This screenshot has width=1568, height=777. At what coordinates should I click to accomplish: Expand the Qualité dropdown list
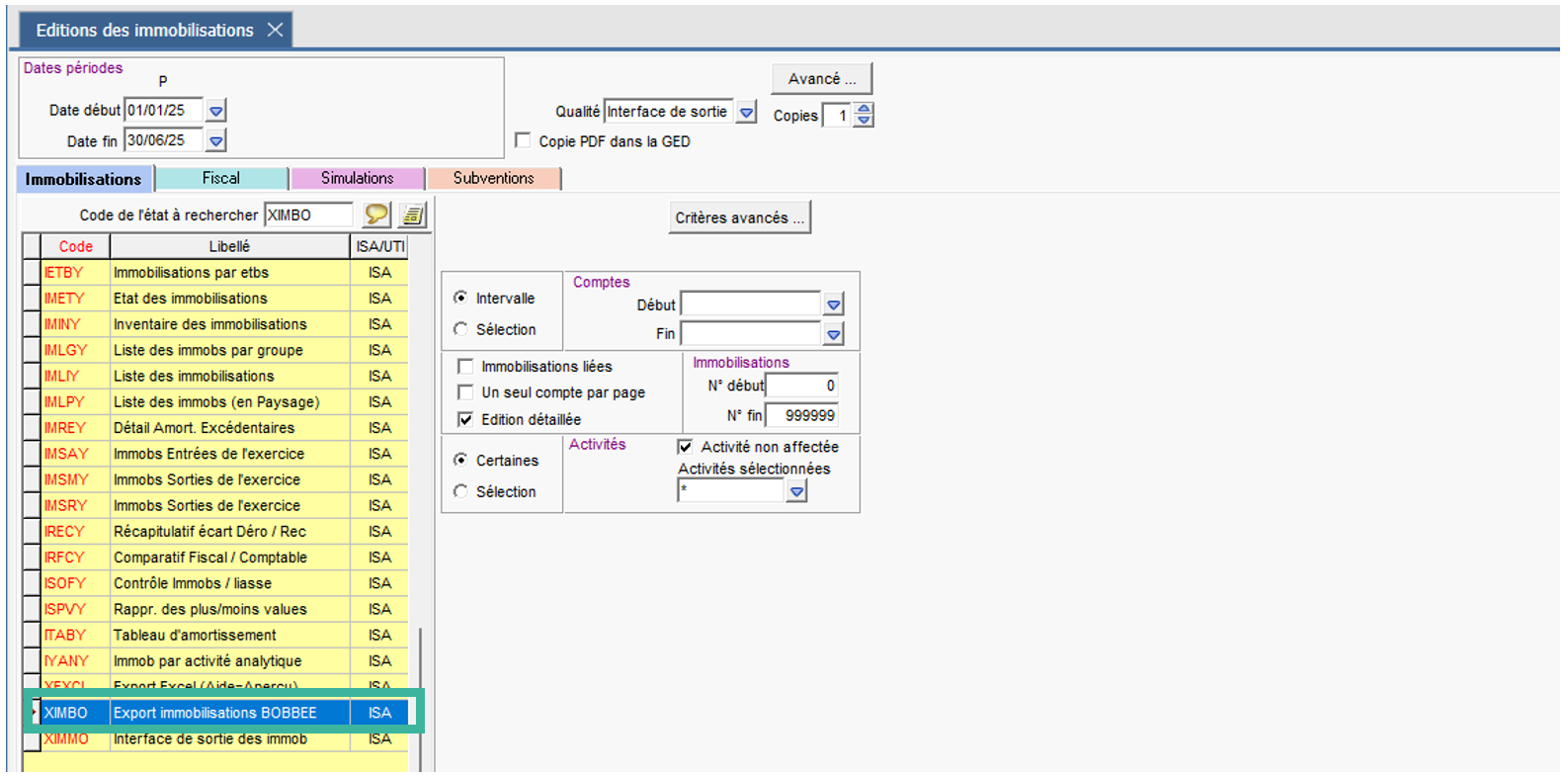(x=747, y=113)
